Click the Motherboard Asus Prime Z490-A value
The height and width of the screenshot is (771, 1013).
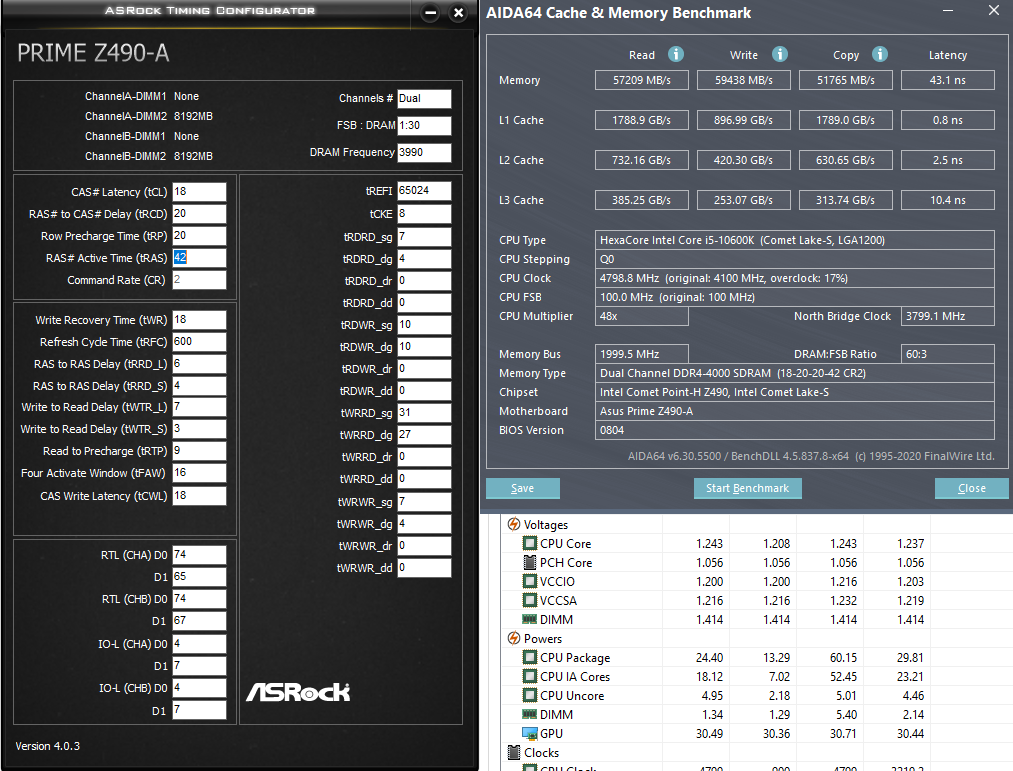click(795, 411)
